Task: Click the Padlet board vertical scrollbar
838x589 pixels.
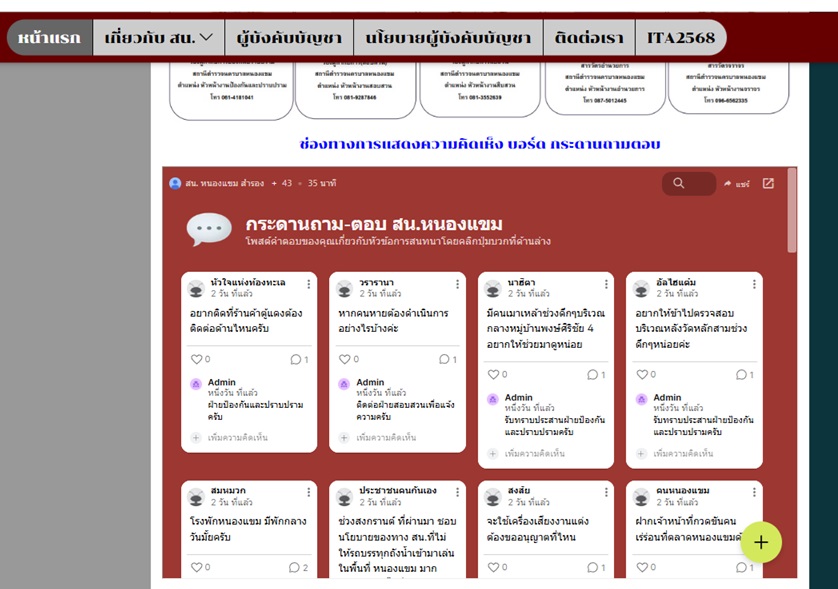Action: (792, 200)
